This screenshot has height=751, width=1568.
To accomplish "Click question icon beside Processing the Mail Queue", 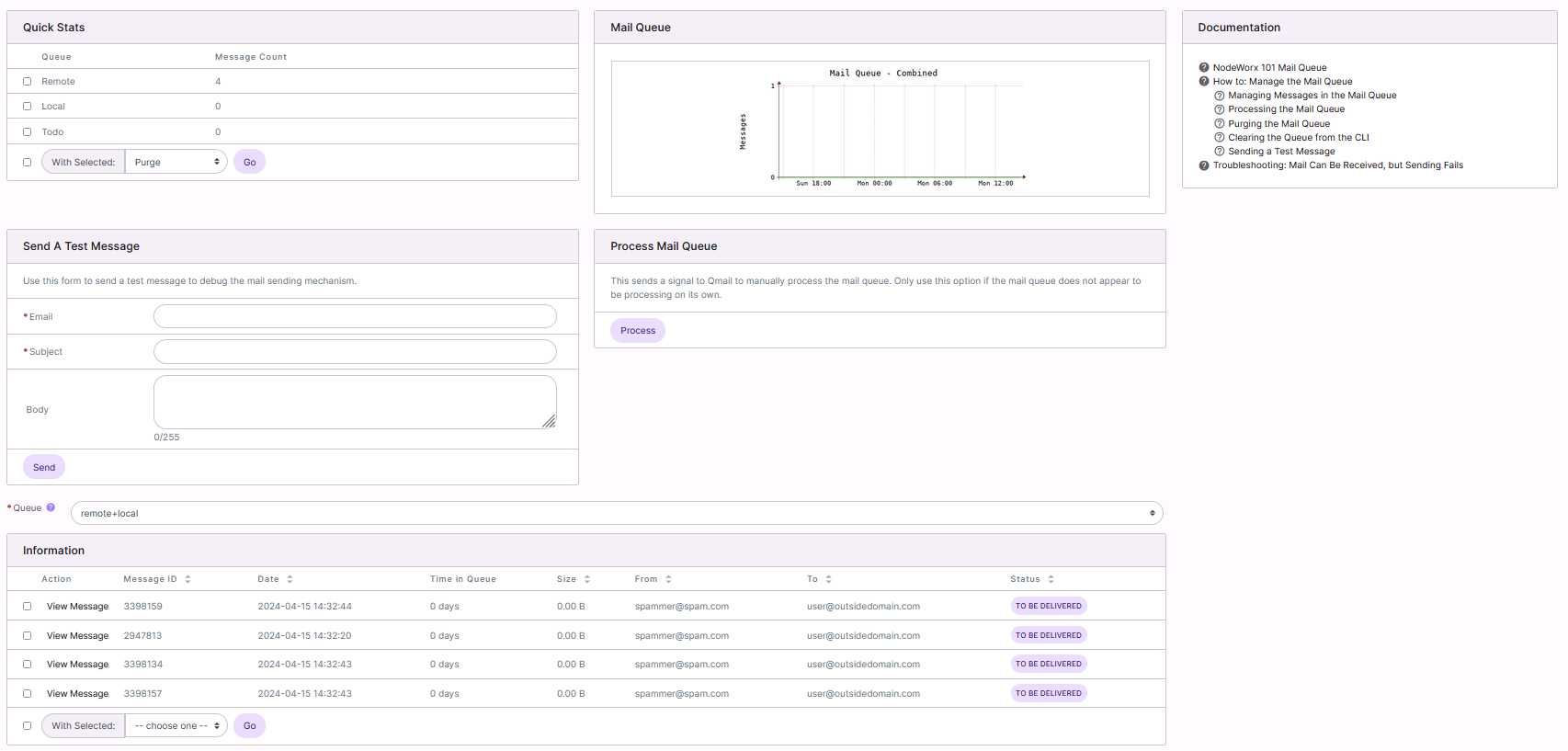I will (1219, 109).
